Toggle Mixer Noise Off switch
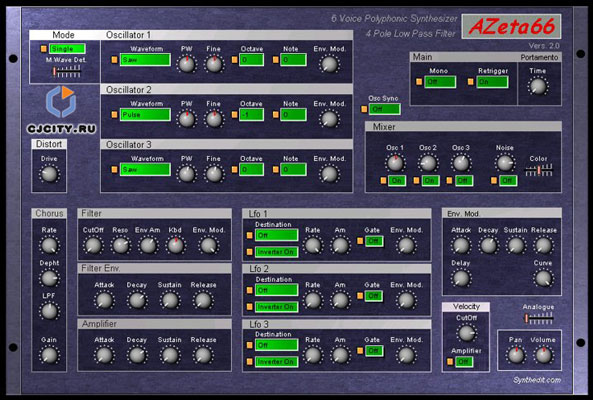593x400 pixels. coord(507,180)
